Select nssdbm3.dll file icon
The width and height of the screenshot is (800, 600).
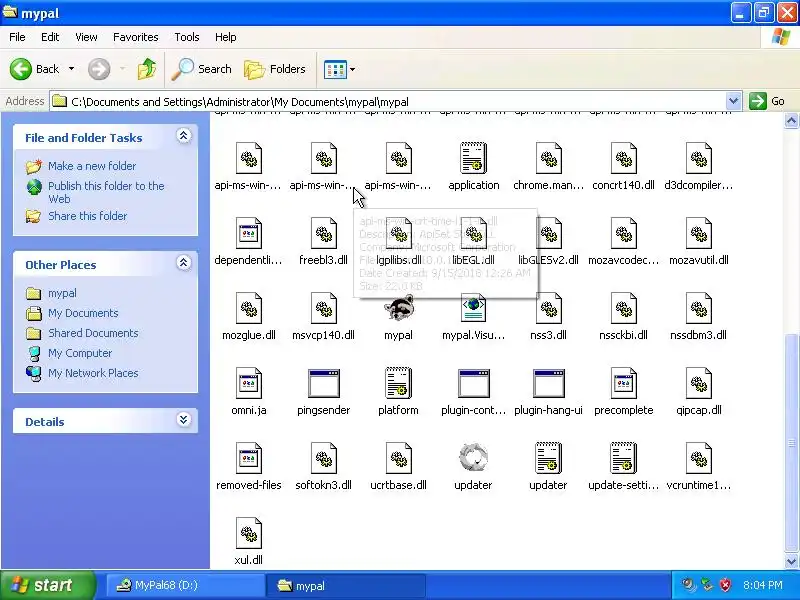point(698,308)
